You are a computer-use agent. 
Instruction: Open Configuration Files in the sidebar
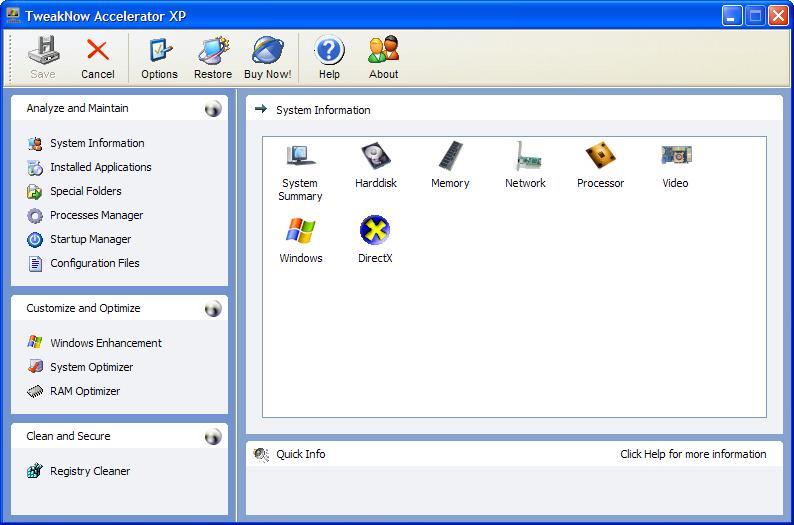point(84,263)
